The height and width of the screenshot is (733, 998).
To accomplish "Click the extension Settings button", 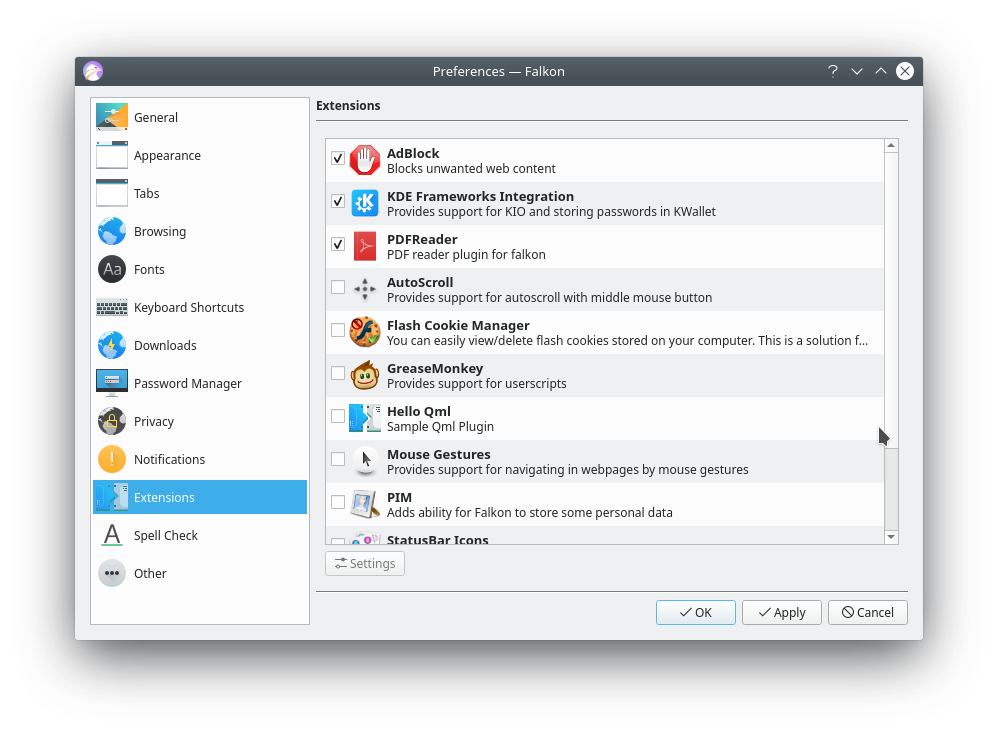I will [x=365, y=563].
